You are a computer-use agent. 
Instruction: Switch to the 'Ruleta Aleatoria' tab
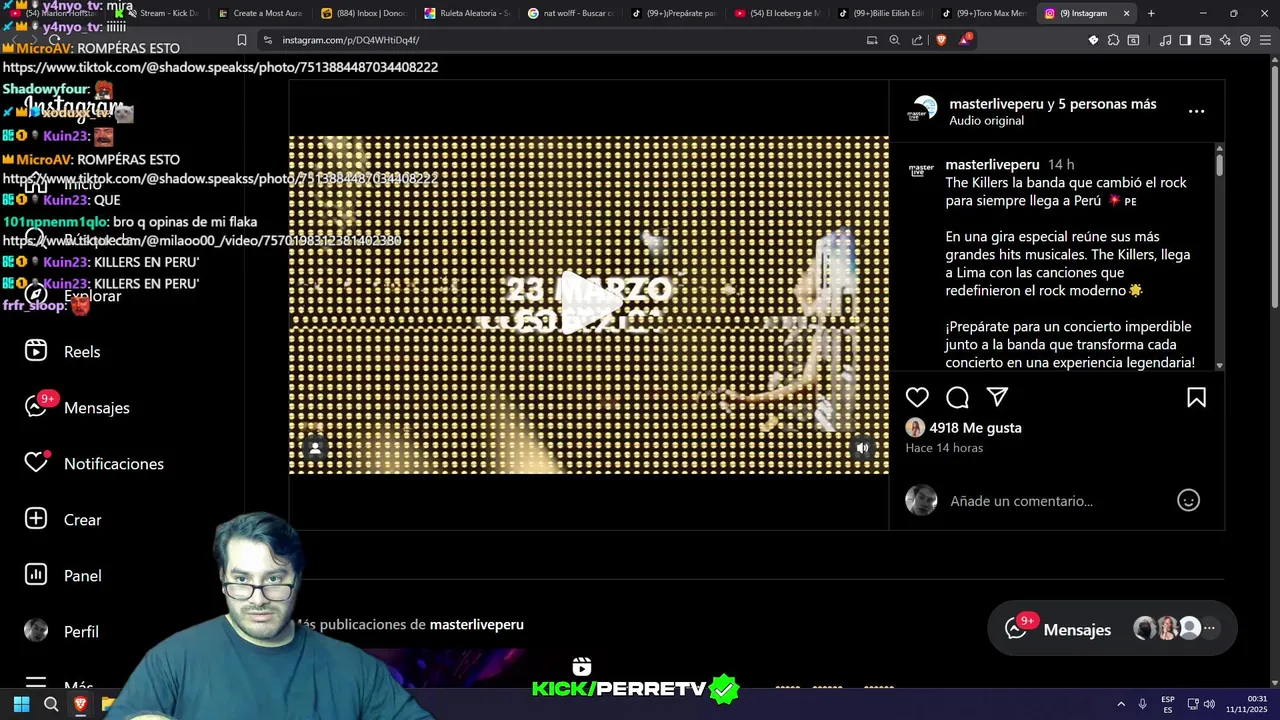click(466, 13)
